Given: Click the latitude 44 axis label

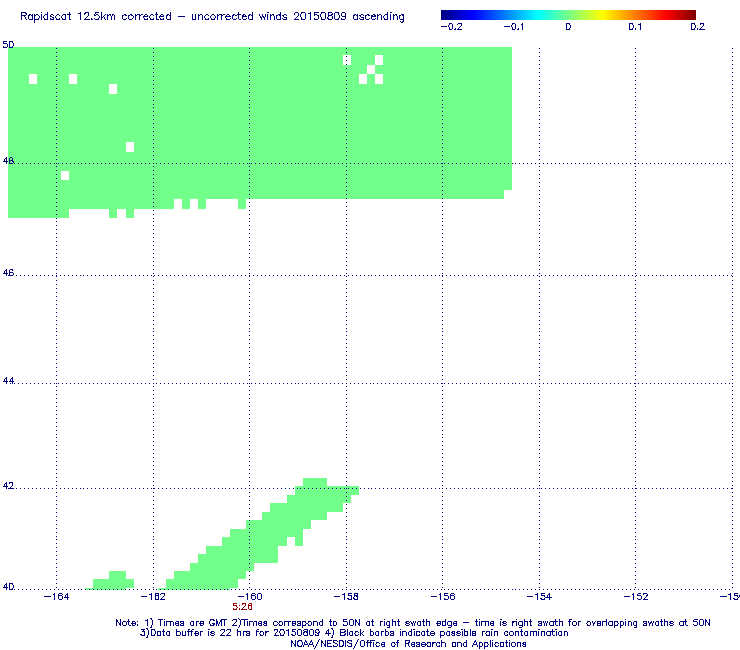Looking at the screenshot, I should coord(8,381).
